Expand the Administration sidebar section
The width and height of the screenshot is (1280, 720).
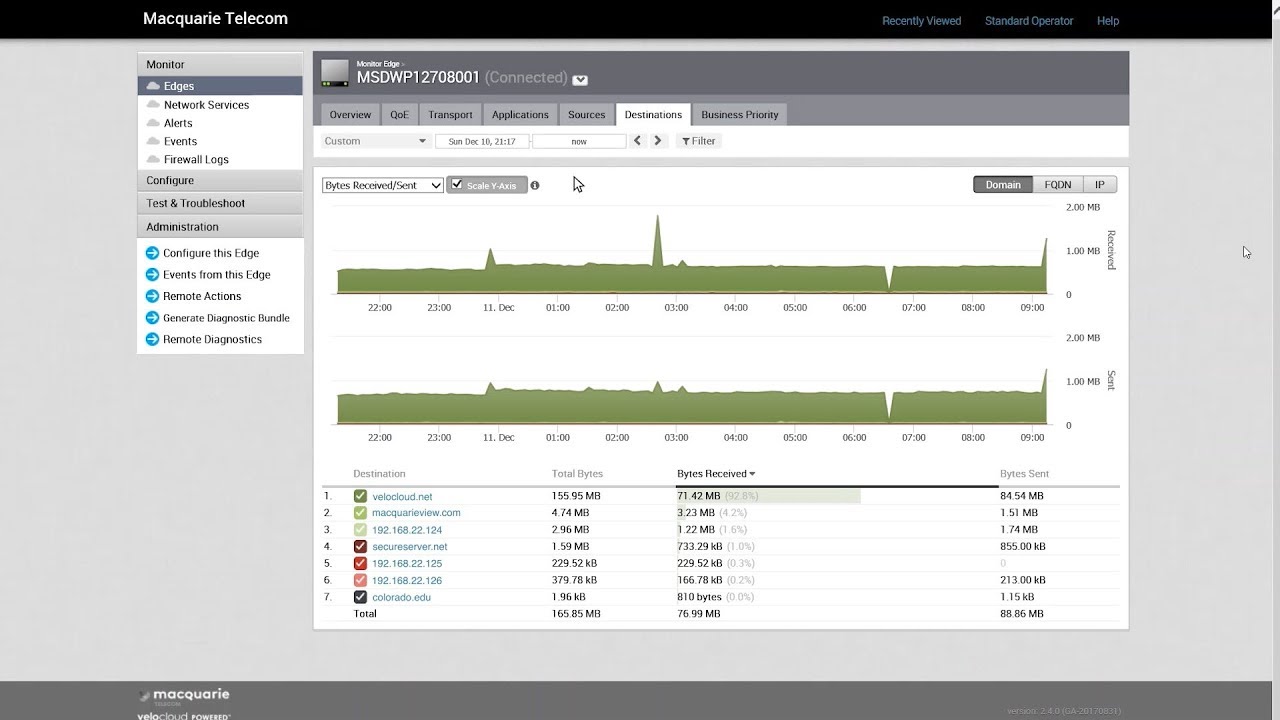click(x=220, y=227)
